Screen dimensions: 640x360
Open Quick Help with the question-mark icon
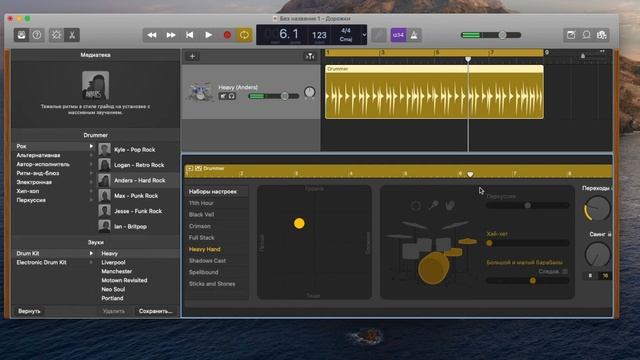[37, 35]
